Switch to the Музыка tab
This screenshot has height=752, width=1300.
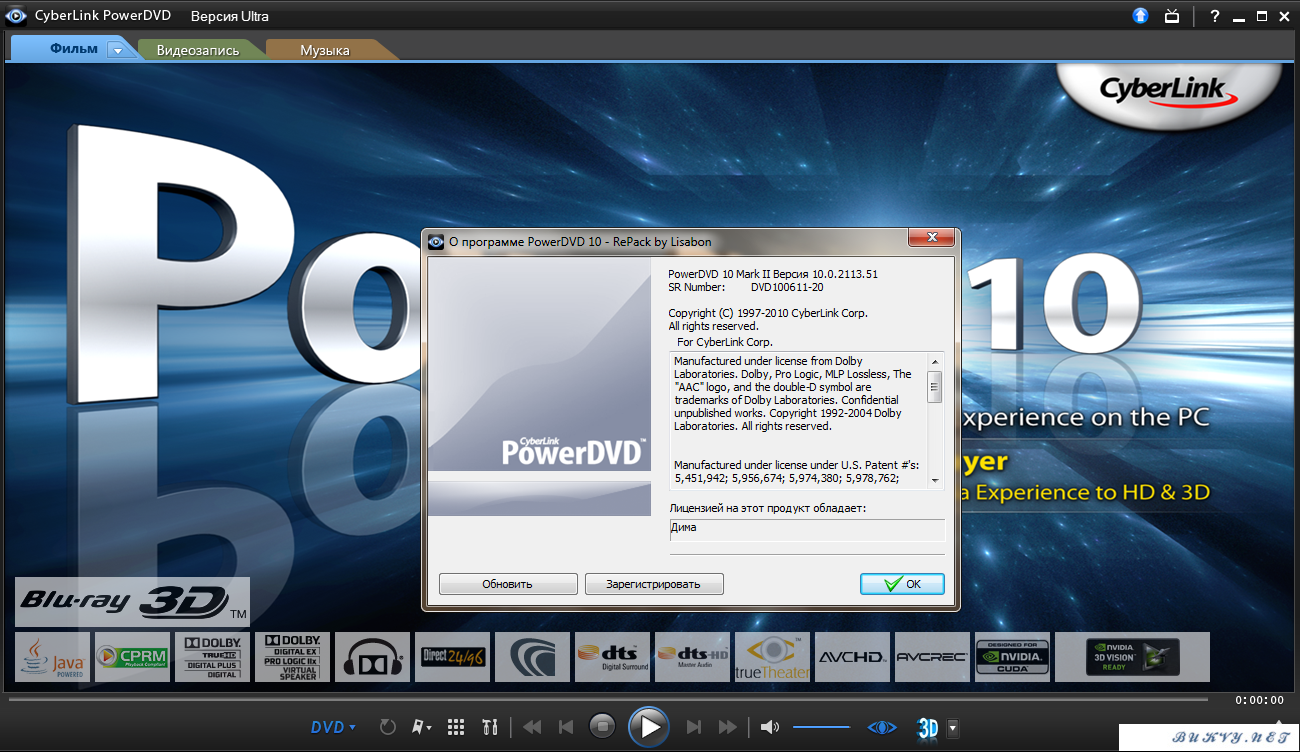pos(325,50)
